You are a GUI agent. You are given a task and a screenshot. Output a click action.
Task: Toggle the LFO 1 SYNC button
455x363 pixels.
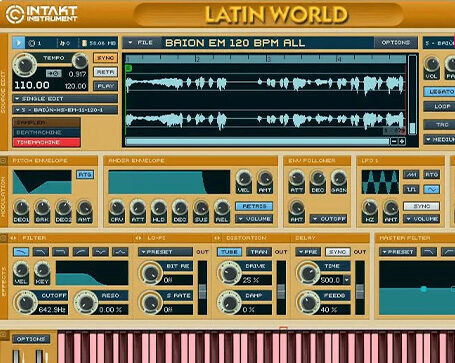[421, 206]
